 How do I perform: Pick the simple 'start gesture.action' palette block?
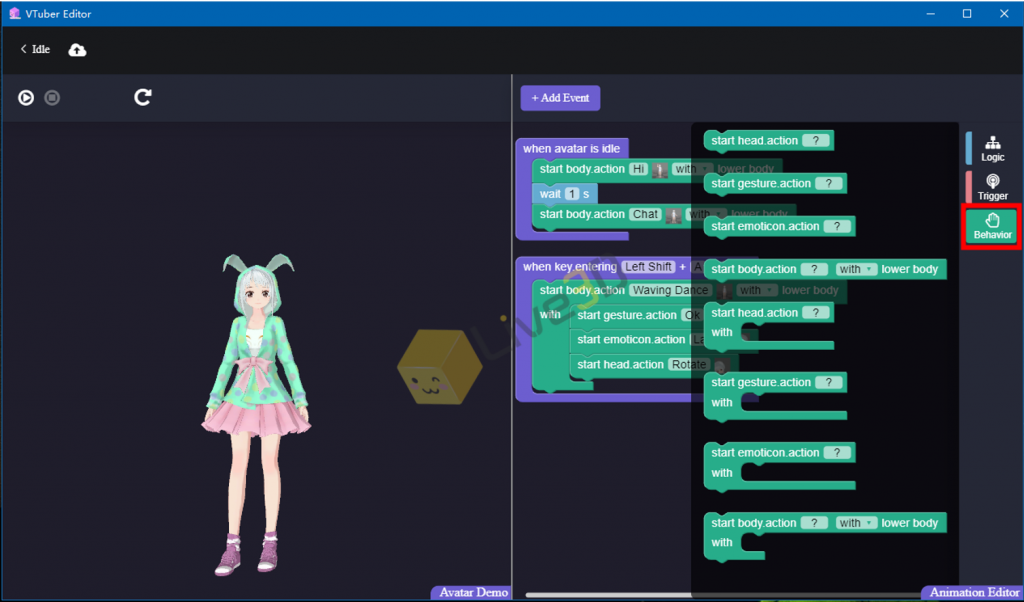click(x=775, y=183)
